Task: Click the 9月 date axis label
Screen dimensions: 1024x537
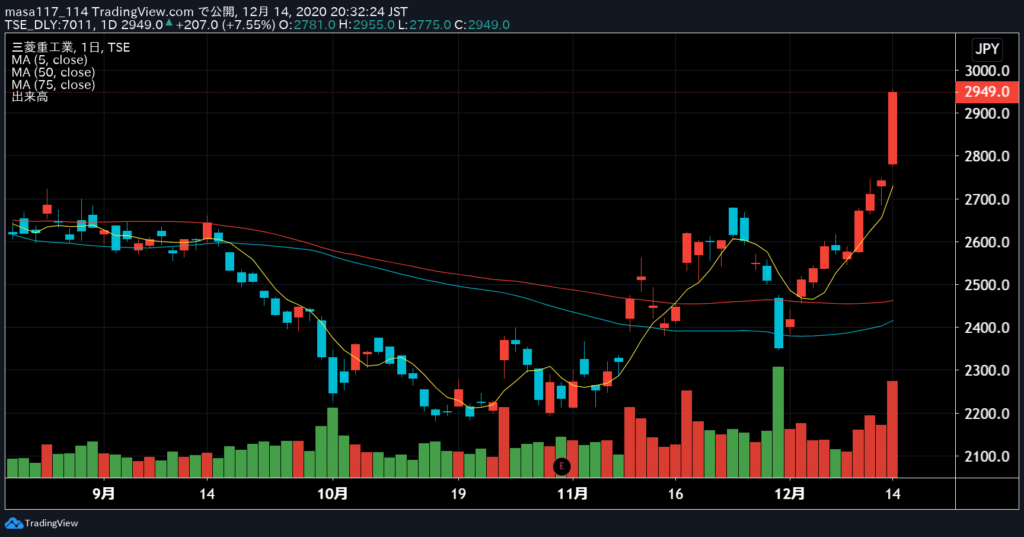Action: [104, 494]
